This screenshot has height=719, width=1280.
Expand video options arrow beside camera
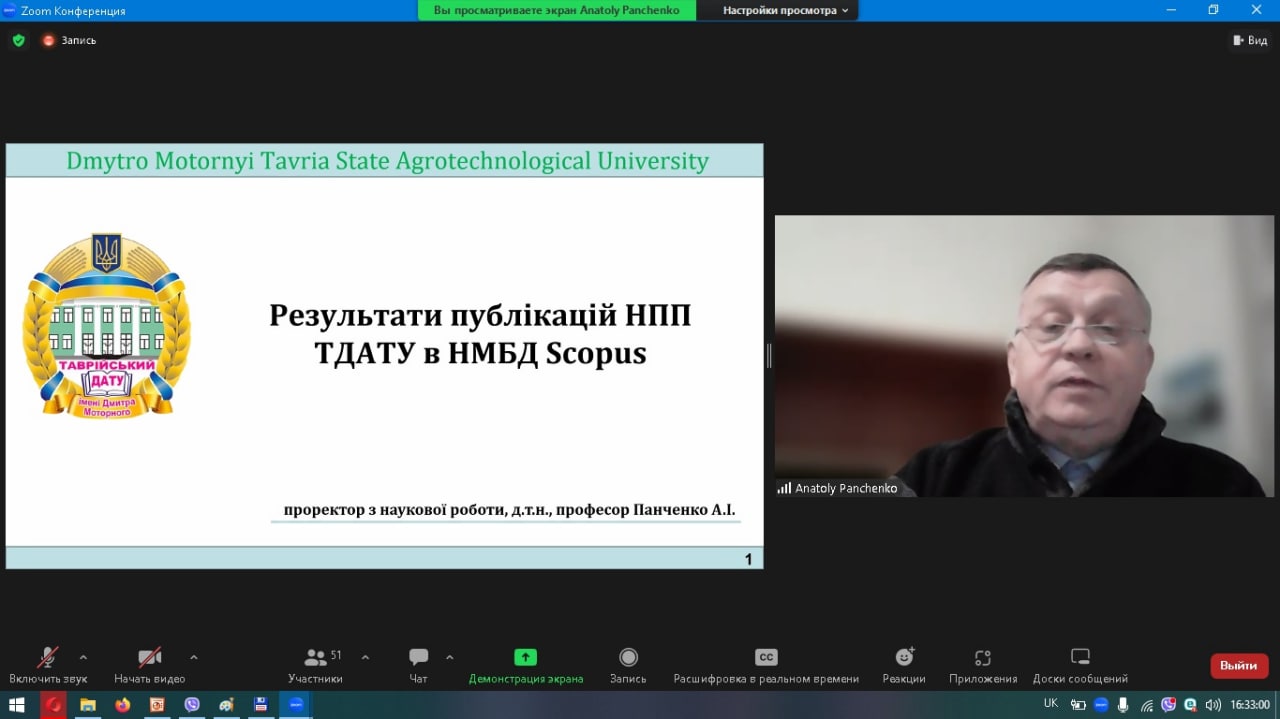pyautogui.click(x=193, y=657)
